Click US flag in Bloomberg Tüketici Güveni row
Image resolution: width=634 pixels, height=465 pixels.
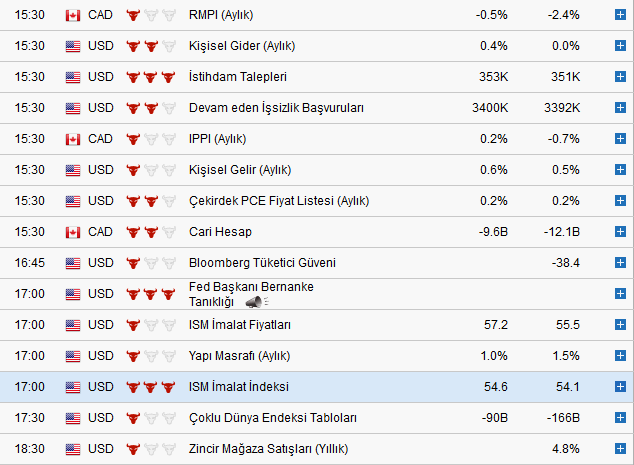[x=72, y=263]
